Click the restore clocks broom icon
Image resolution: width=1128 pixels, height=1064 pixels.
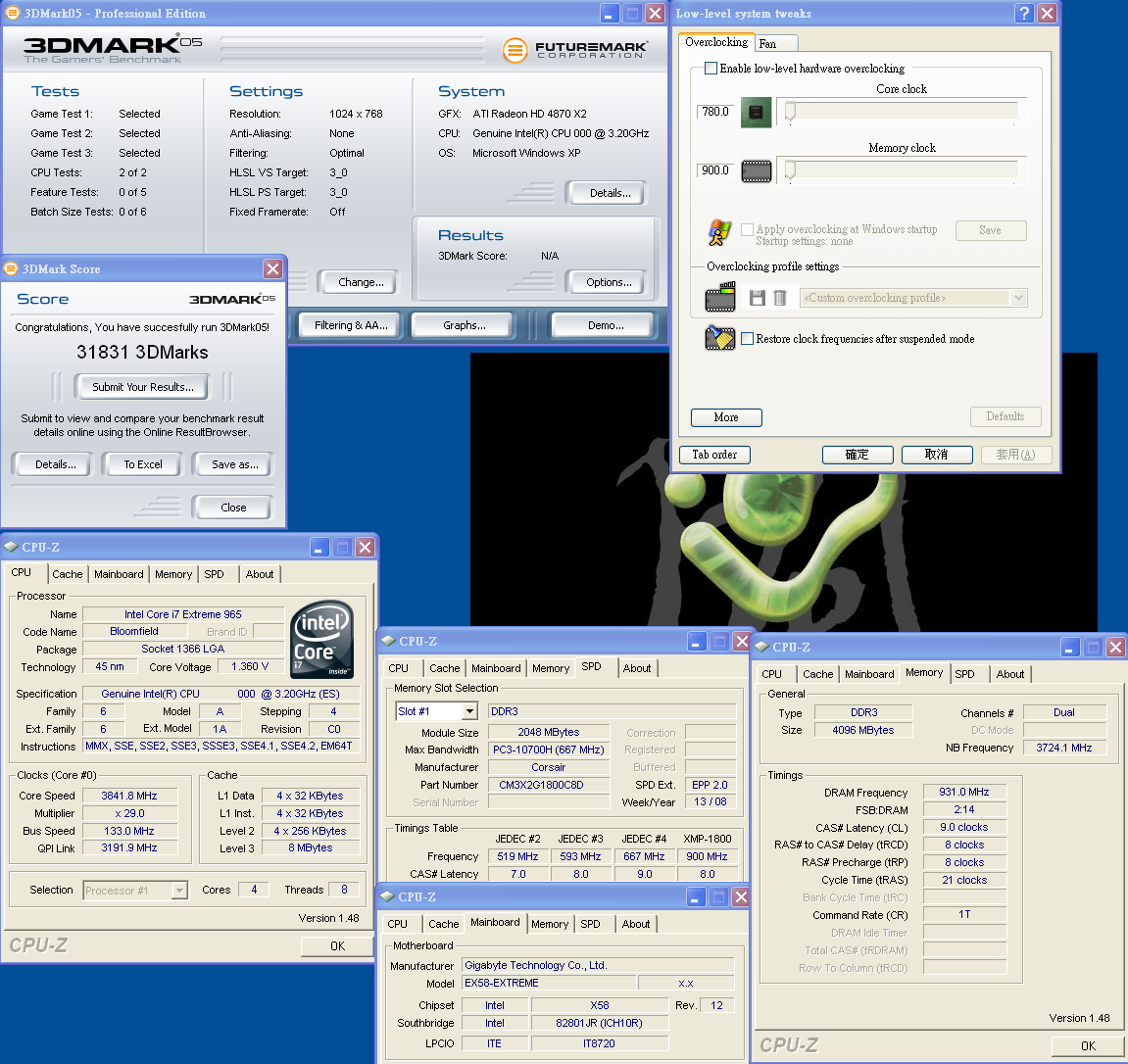(719, 339)
